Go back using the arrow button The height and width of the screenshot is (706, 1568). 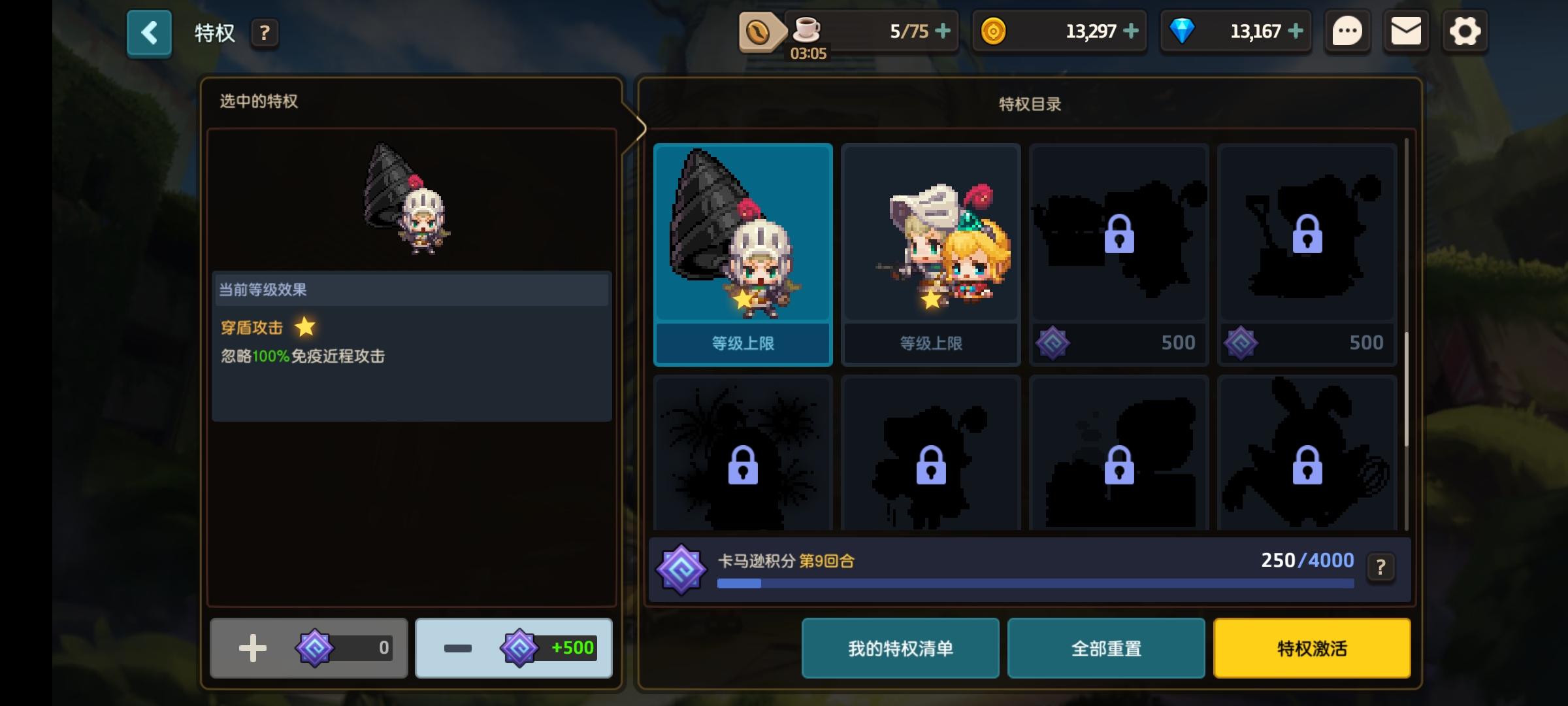point(149,33)
